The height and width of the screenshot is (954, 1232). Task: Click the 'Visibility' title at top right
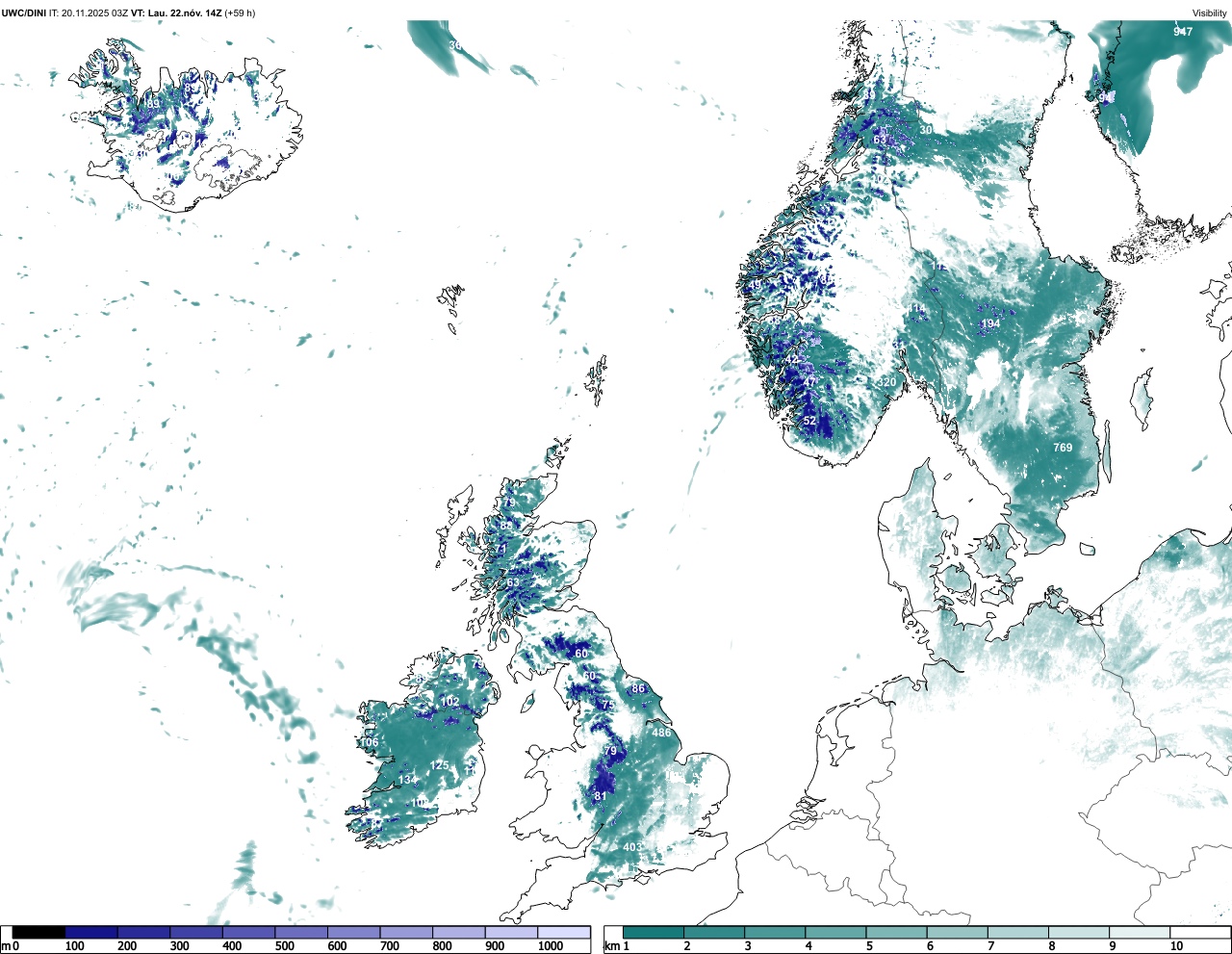pos(1209,13)
